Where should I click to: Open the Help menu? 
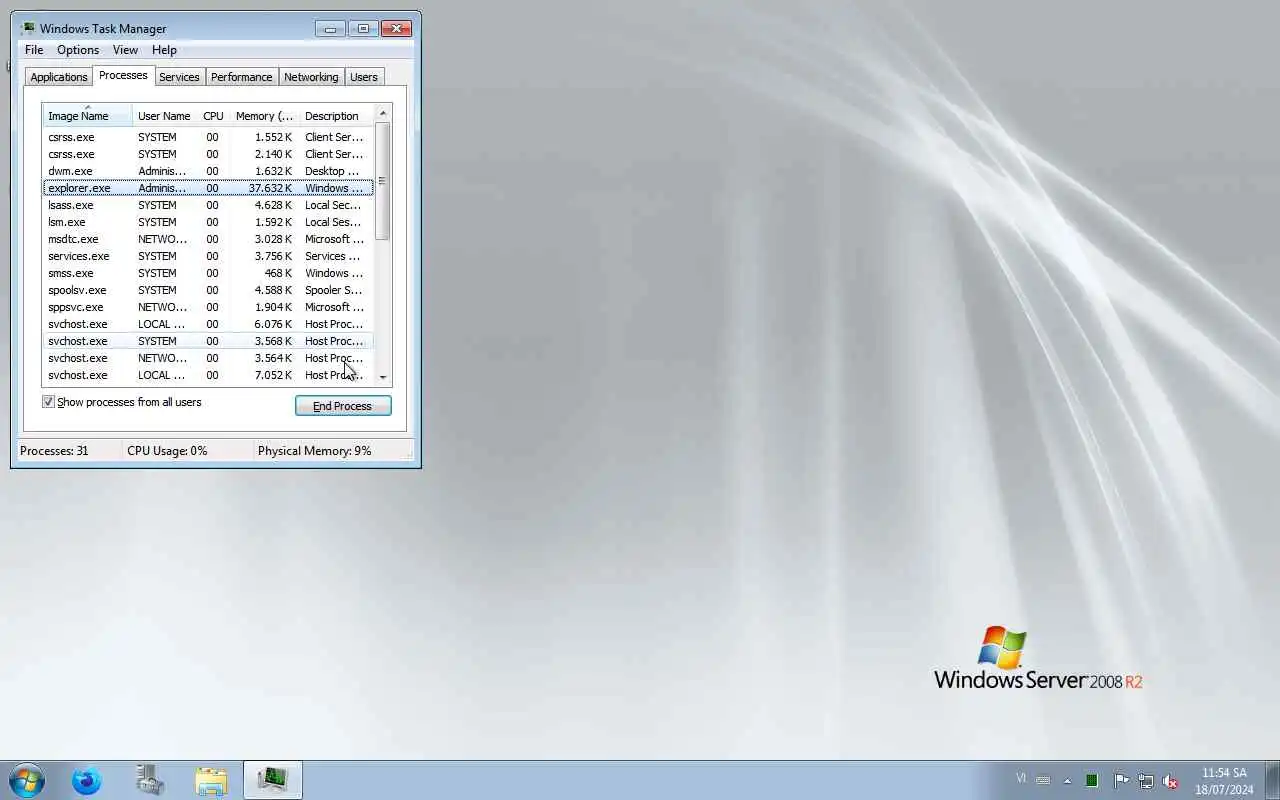[164, 50]
